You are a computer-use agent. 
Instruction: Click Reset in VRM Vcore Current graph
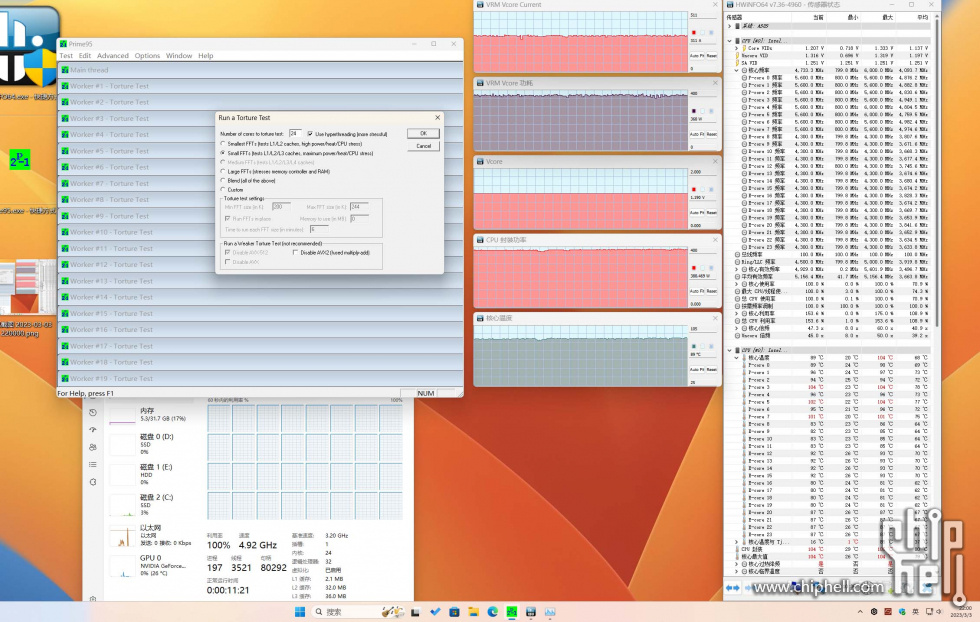point(711,56)
